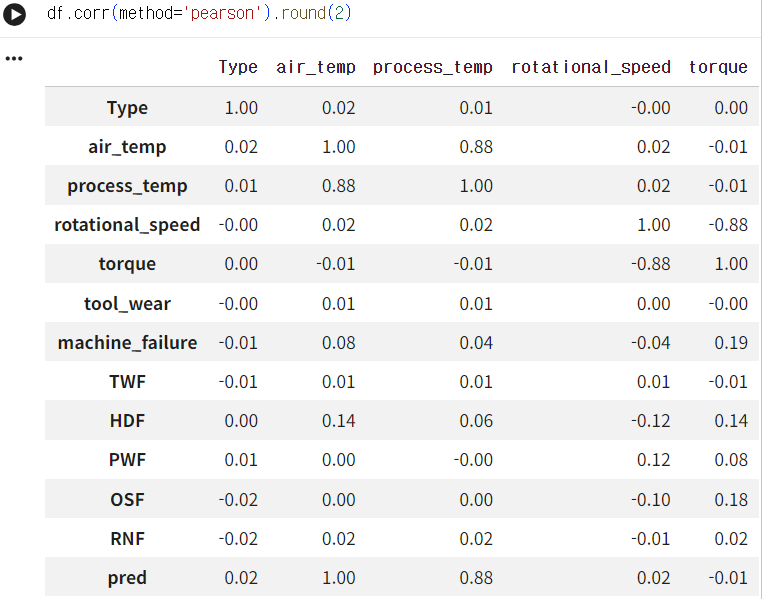This screenshot has height=599, width=763.
Task: Click torque value 0.19 in machine_failure row
Action: tap(731, 343)
